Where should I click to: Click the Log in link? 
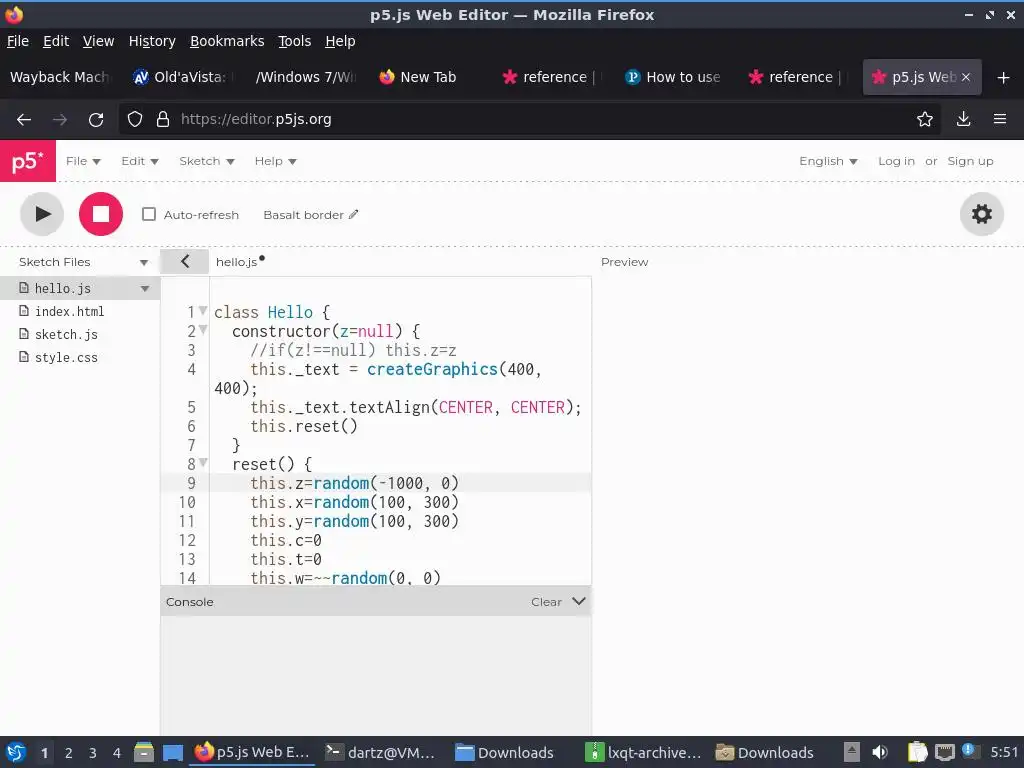click(896, 161)
